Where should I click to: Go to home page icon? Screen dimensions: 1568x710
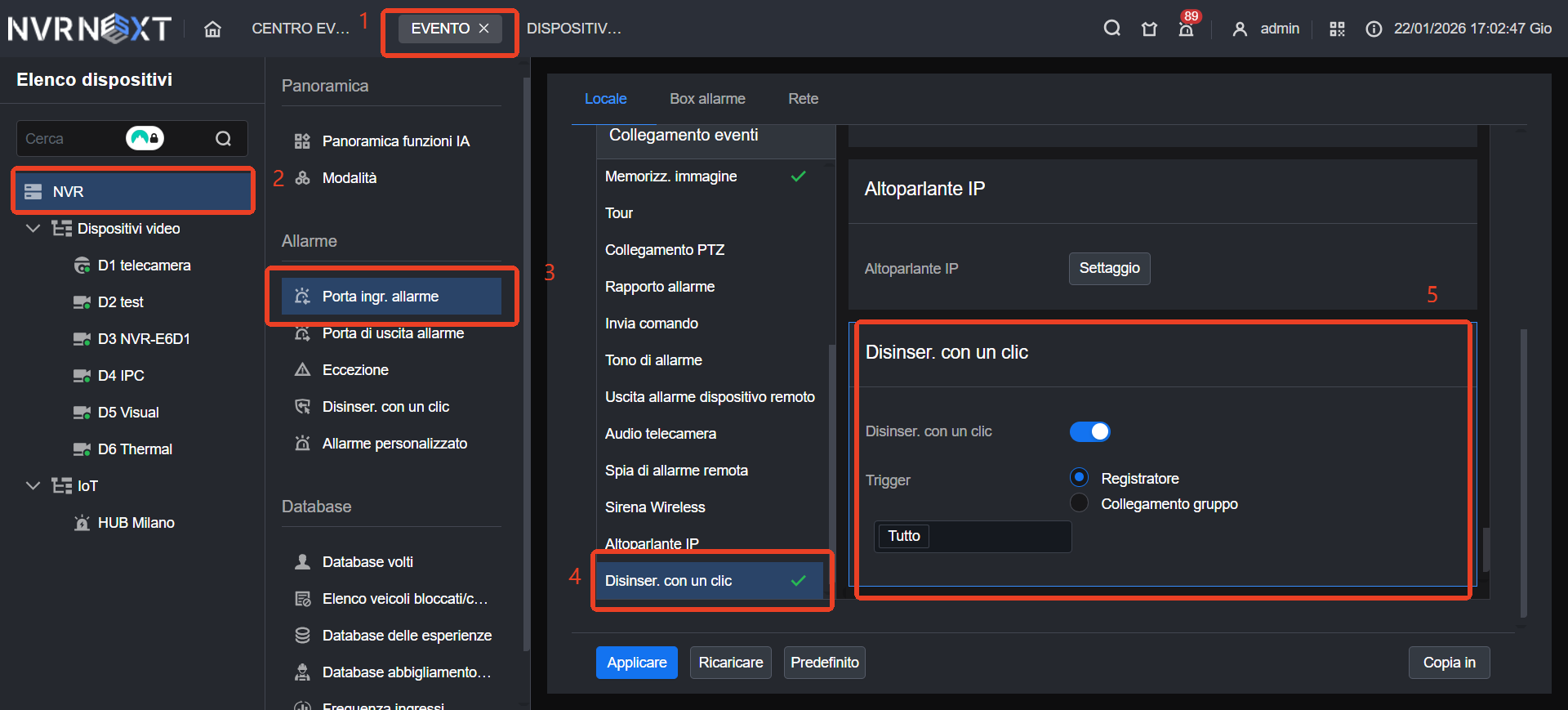tap(212, 29)
